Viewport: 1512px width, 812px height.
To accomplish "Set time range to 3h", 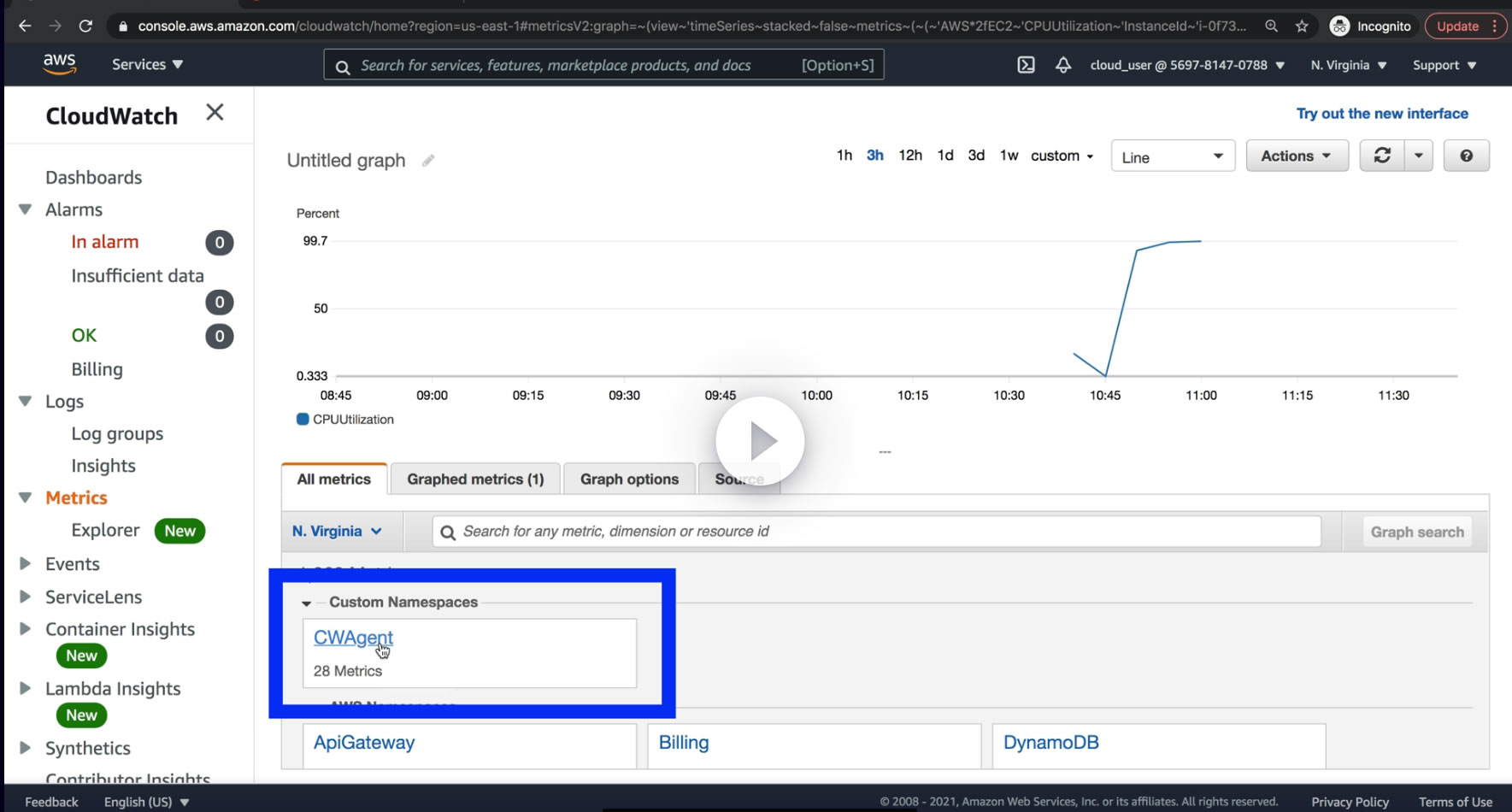I will tap(875, 155).
